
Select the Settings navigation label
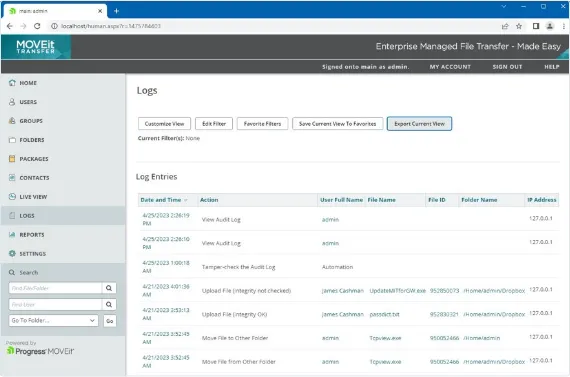pos(32,253)
